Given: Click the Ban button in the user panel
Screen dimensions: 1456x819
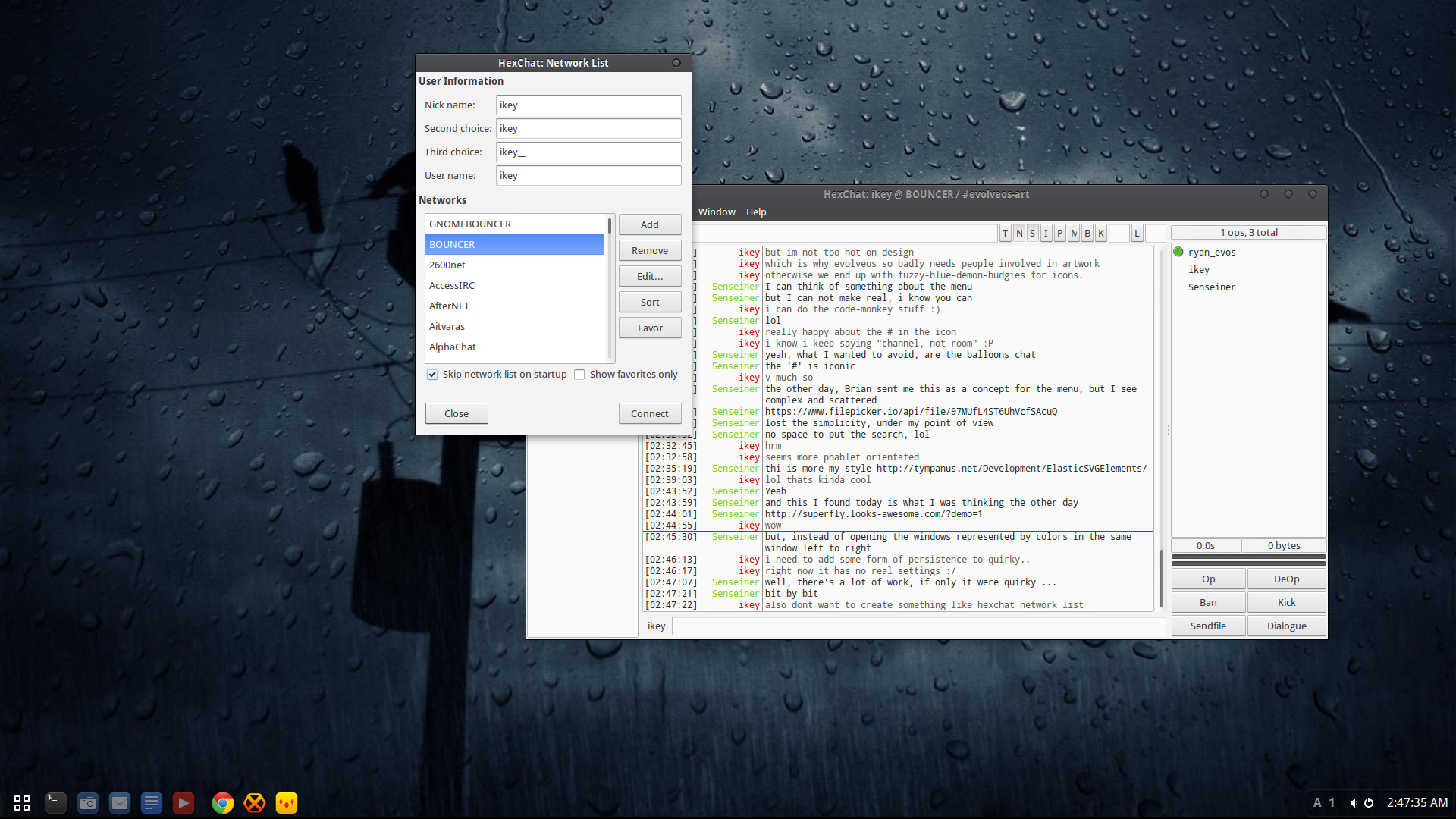Looking at the screenshot, I should pyautogui.click(x=1208, y=602).
